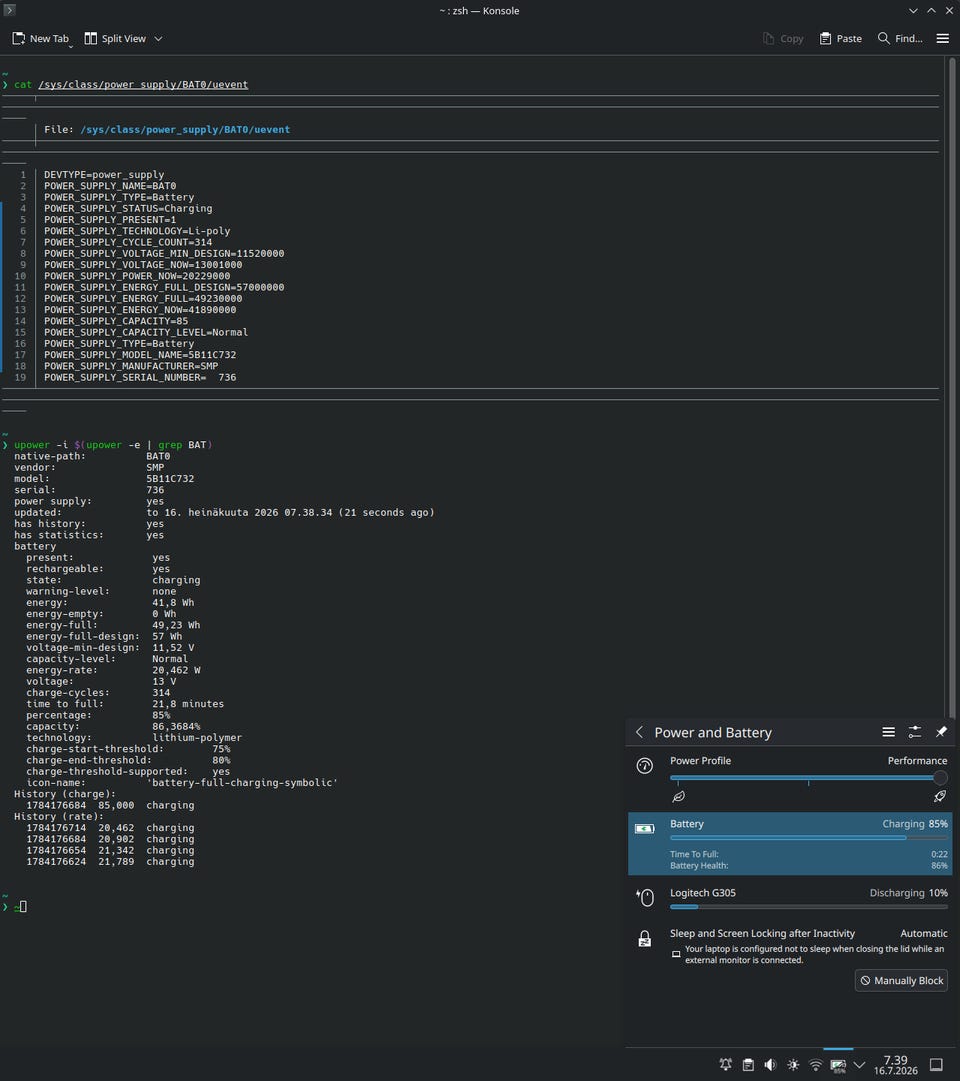This screenshot has width=960, height=1081.
Task: Pin the Power and Battery popup open
Action: point(941,732)
